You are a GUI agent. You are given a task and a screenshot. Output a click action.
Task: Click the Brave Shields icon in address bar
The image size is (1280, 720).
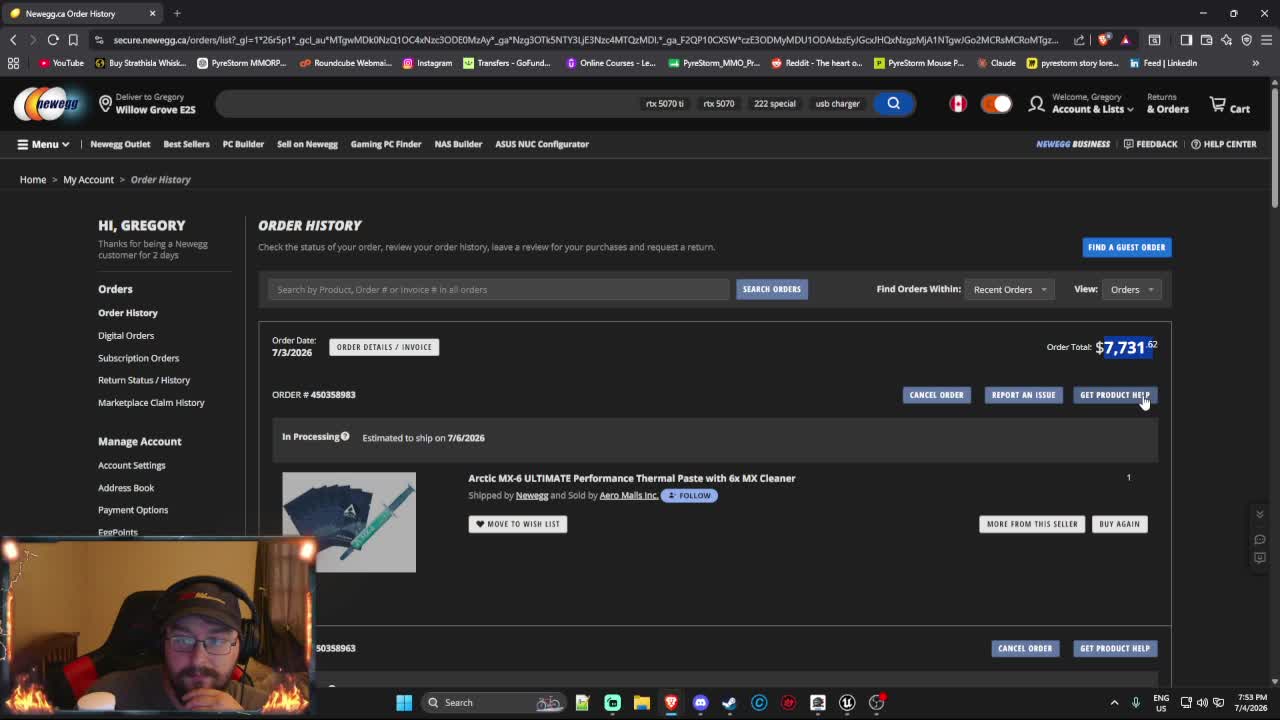coord(1104,40)
